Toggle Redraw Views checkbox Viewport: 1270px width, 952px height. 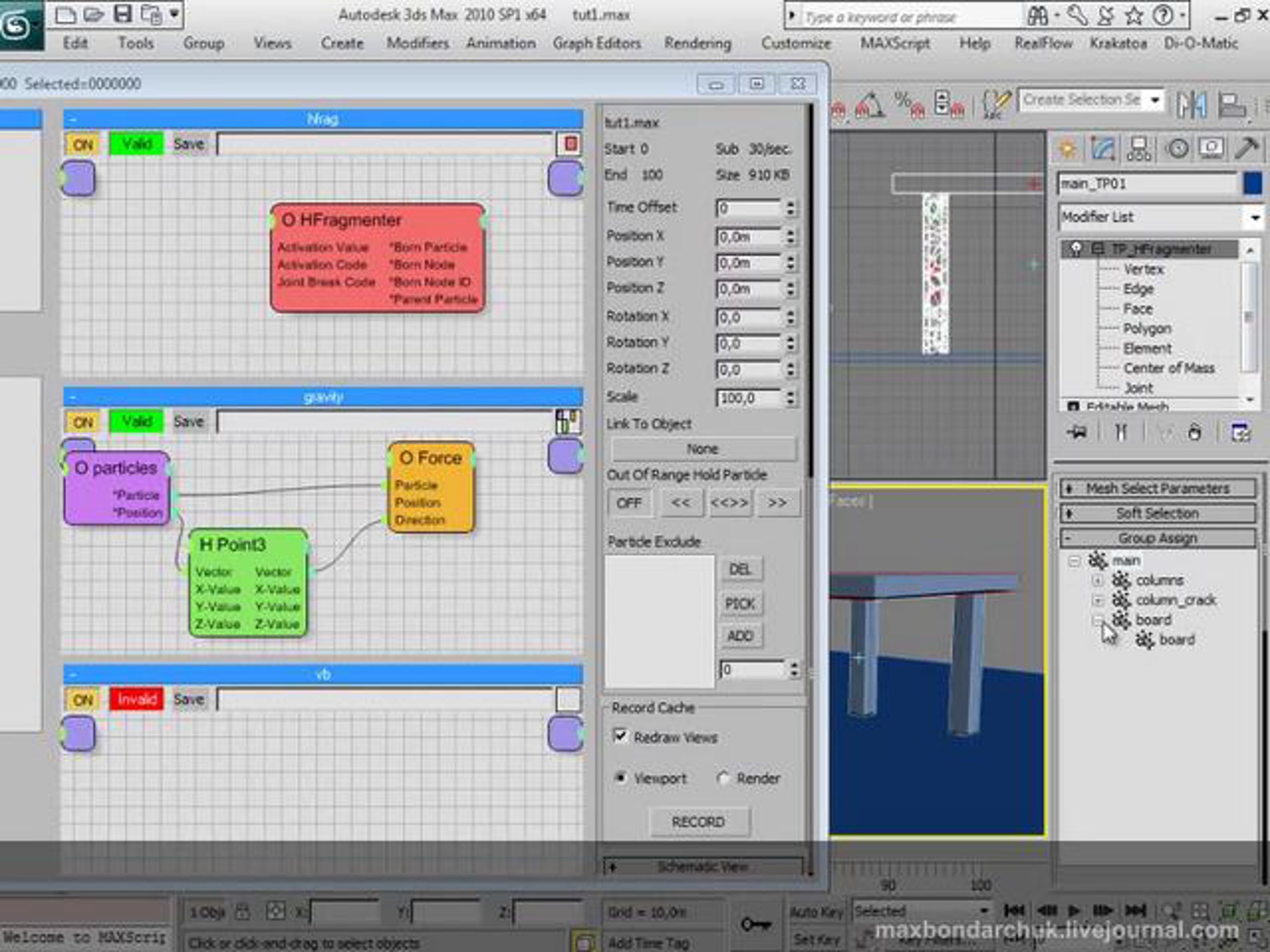point(620,736)
